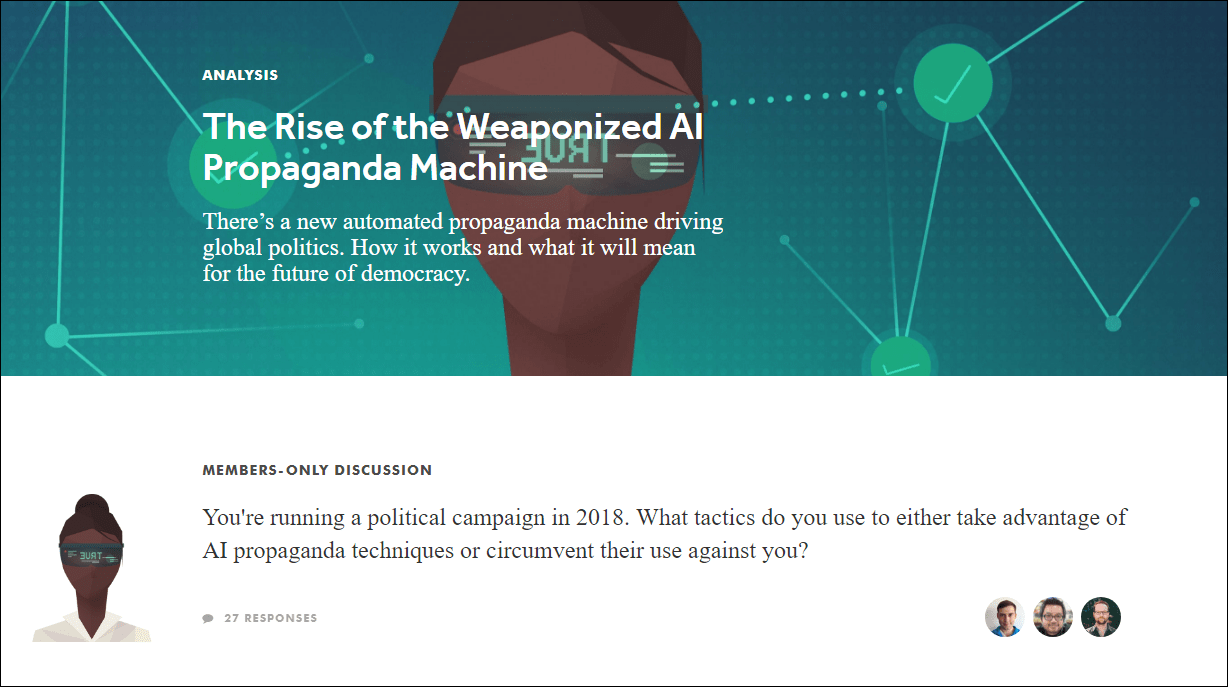This screenshot has height=687, width=1228.
Task: Click the small woman illustration thumbnail
Action: (92, 567)
